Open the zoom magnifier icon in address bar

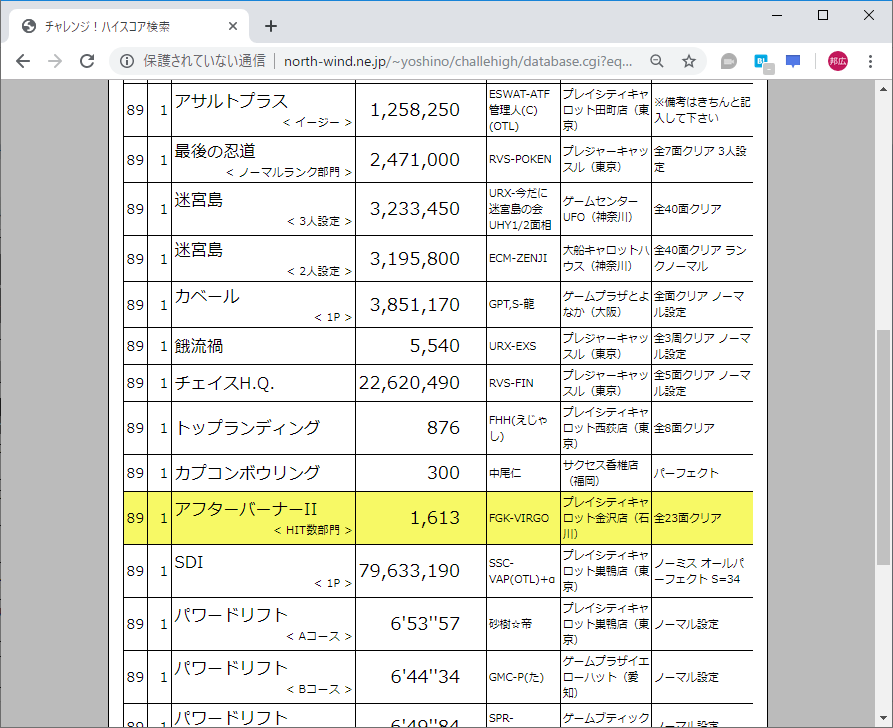coord(655,61)
